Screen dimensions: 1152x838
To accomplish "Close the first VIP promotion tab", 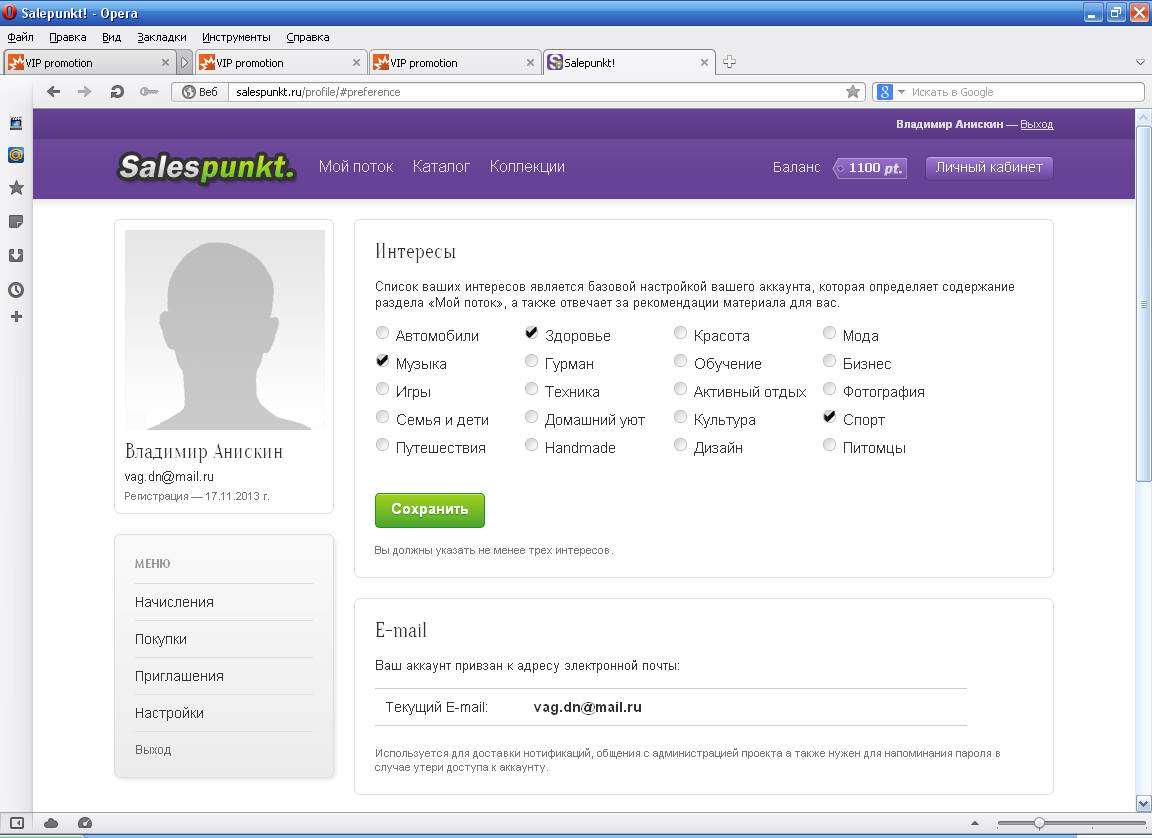I will (165, 63).
